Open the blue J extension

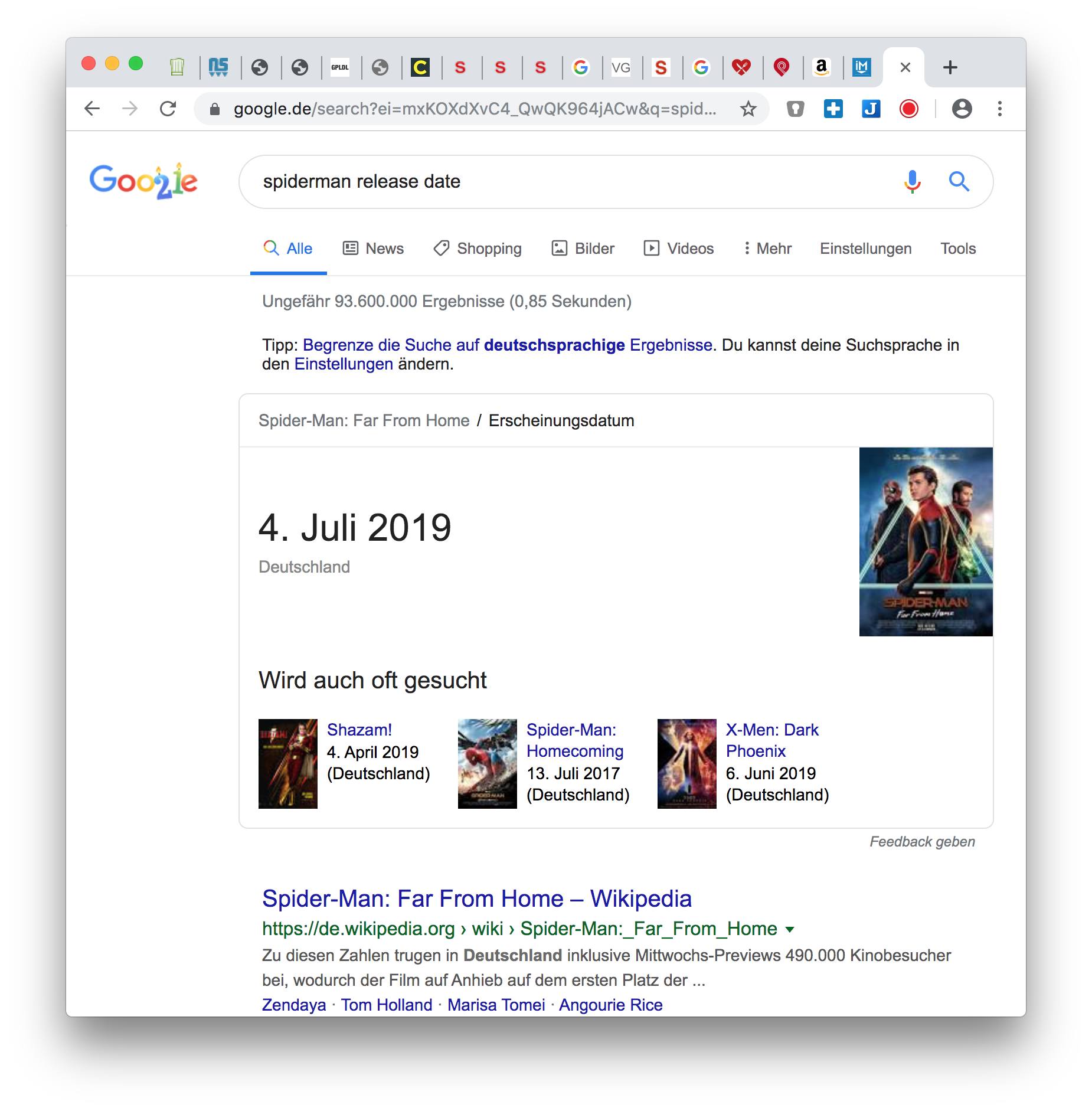click(871, 109)
